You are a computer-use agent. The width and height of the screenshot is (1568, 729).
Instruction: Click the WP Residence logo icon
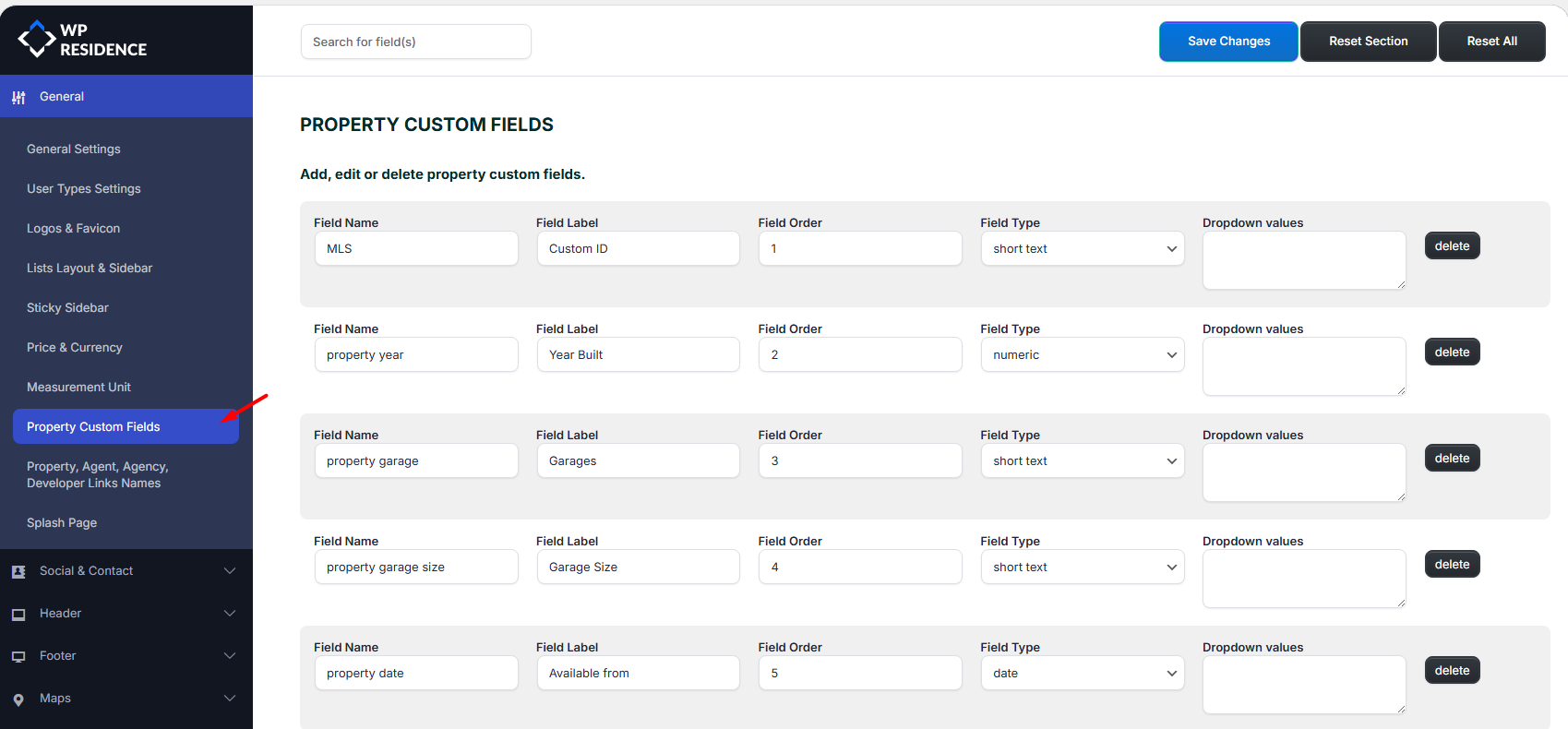click(x=37, y=39)
